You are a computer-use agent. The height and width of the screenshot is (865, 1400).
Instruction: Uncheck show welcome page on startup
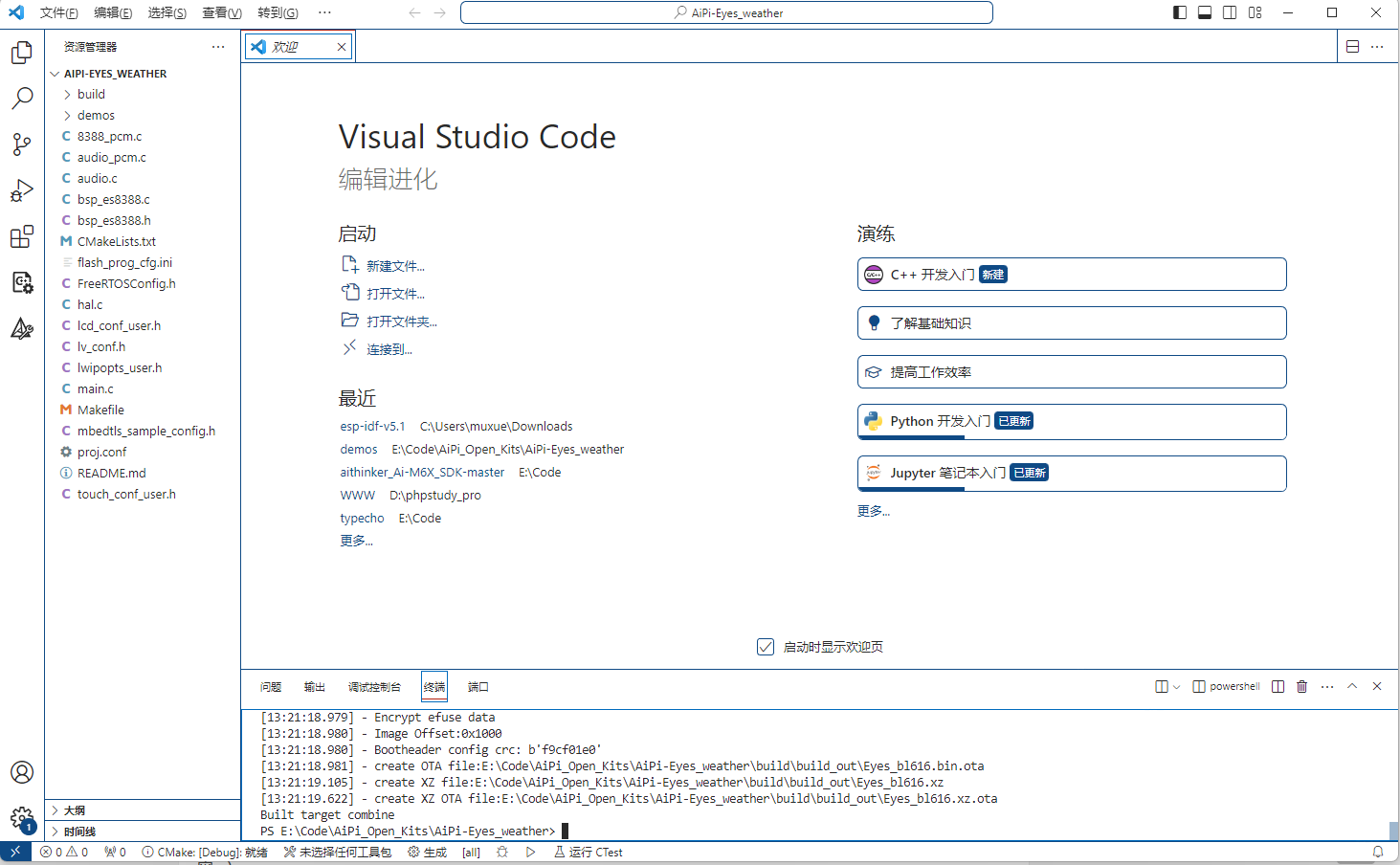pyautogui.click(x=766, y=647)
